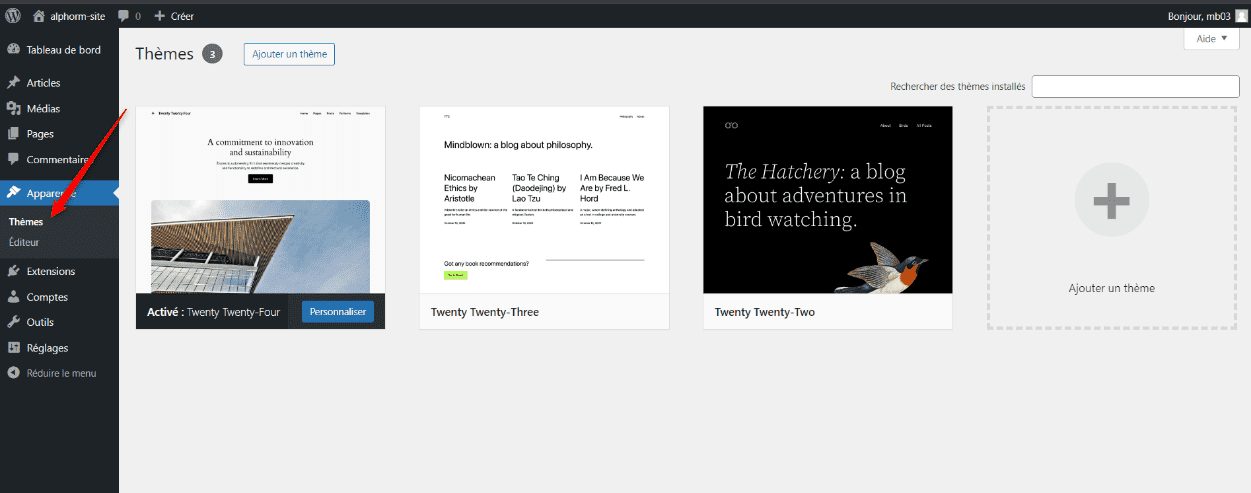Open the comments bubble icon in admin bar
The width and height of the screenshot is (1251, 493).
click(123, 17)
